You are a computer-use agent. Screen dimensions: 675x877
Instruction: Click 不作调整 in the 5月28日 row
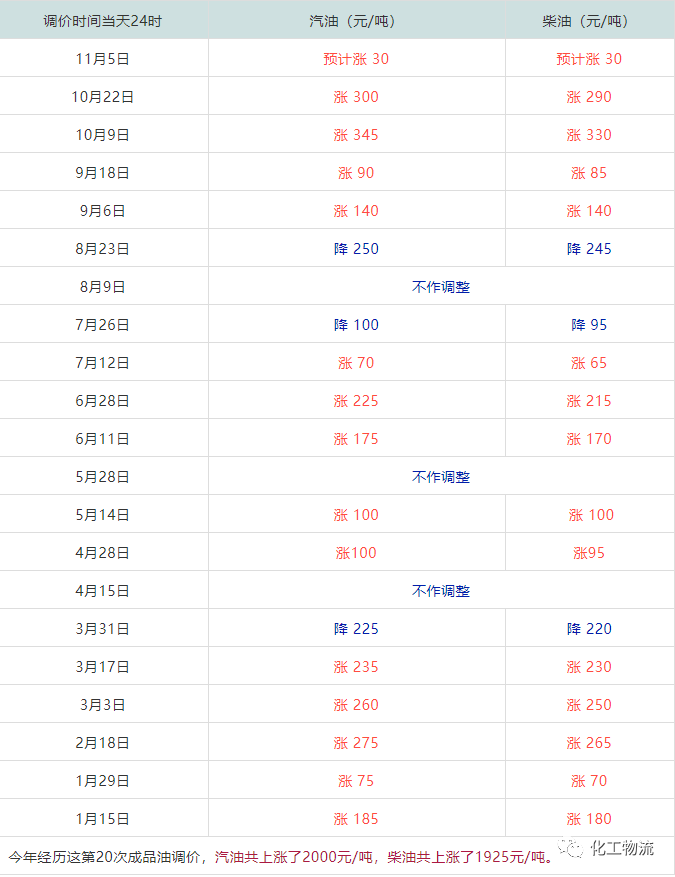pos(441,477)
